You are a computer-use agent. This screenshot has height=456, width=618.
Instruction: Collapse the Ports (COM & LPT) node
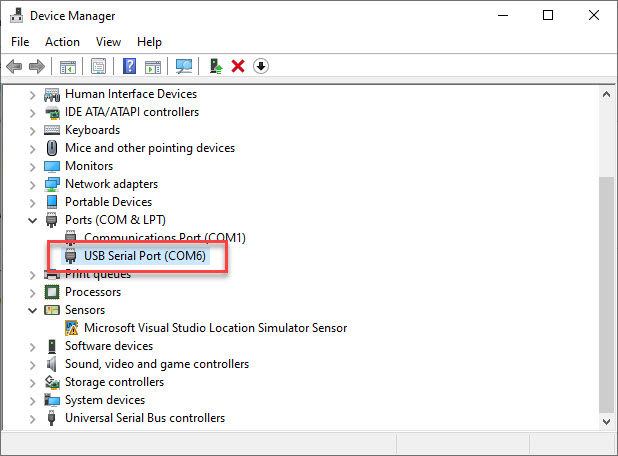(33, 220)
